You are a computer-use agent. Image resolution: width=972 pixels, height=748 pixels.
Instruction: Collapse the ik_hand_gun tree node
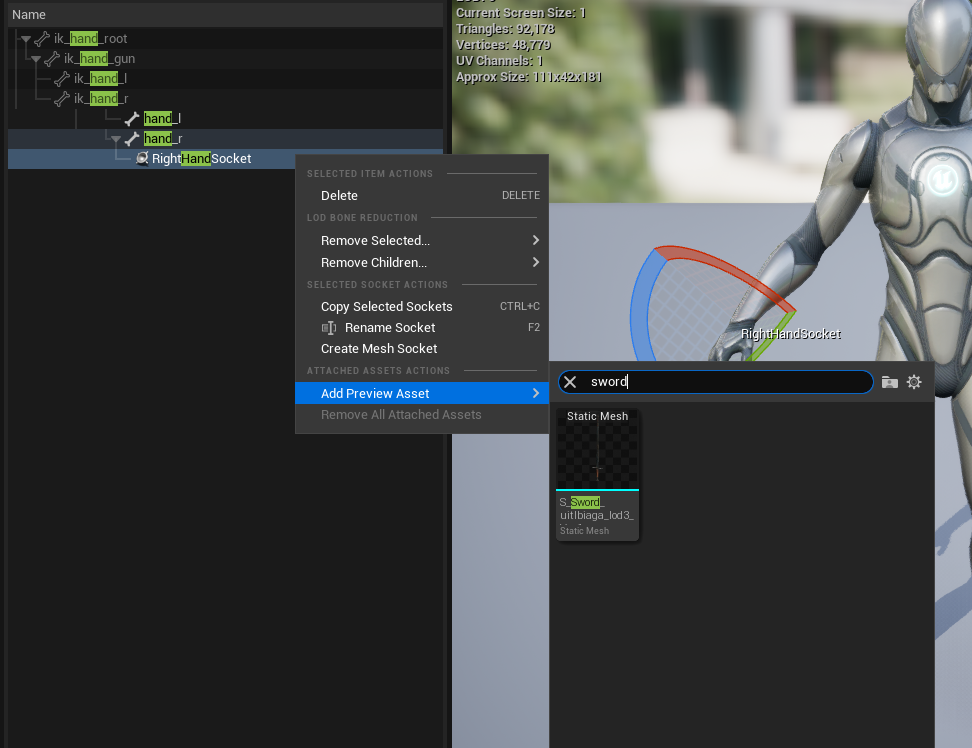[36, 59]
